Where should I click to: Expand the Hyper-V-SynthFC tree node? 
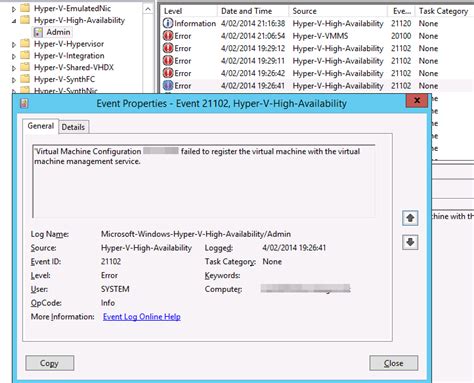14,80
